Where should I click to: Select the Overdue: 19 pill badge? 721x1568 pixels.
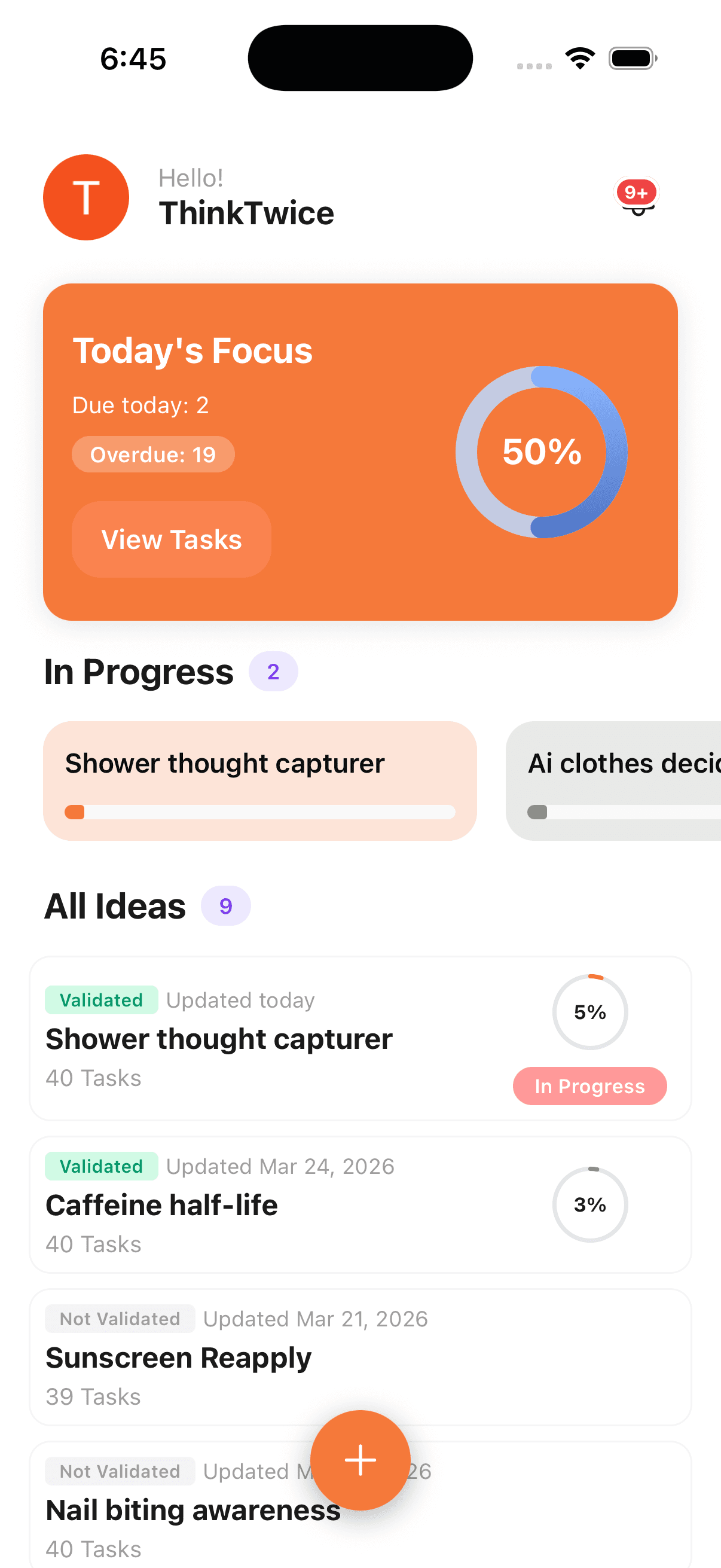[152, 453]
